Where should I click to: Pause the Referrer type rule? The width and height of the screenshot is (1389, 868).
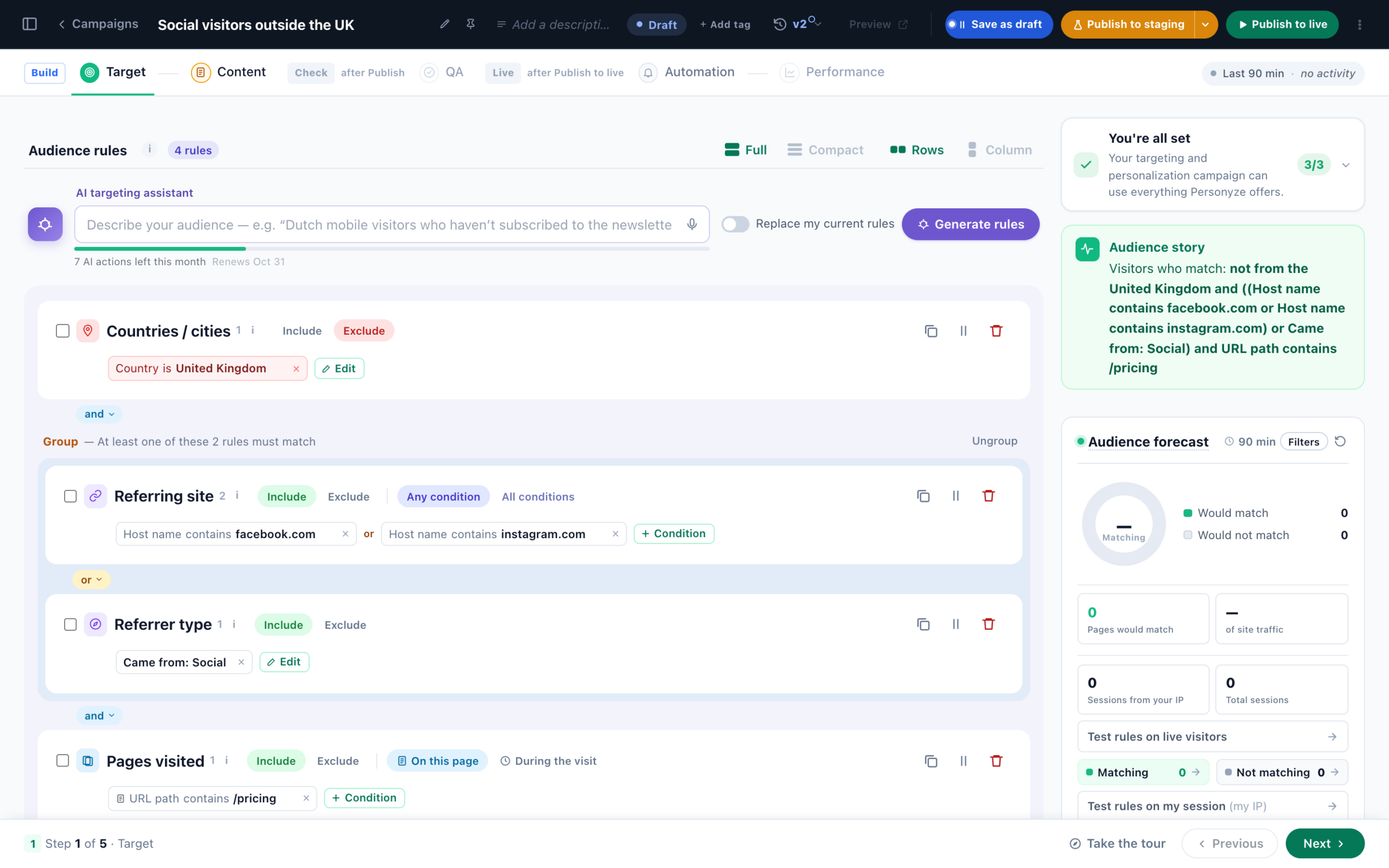pyautogui.click(x=955, y=624)
